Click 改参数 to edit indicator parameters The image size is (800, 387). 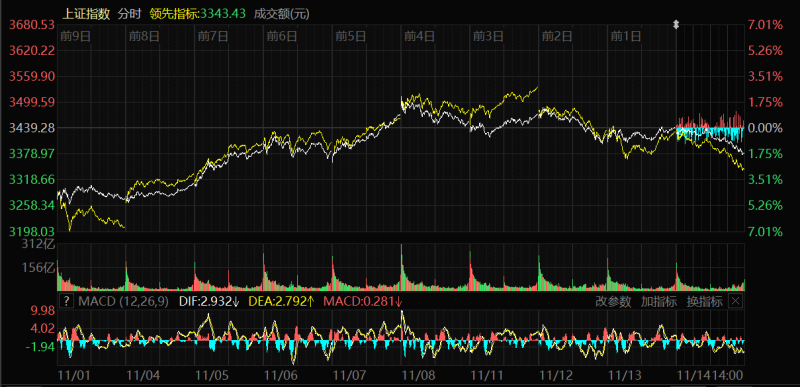coord(613,301)
